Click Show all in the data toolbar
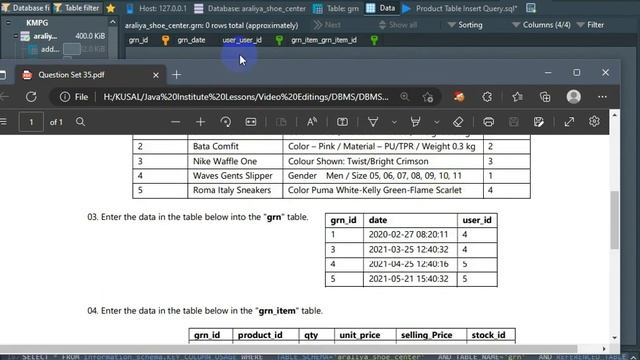 pyautogui.click(x=398, y=25)
